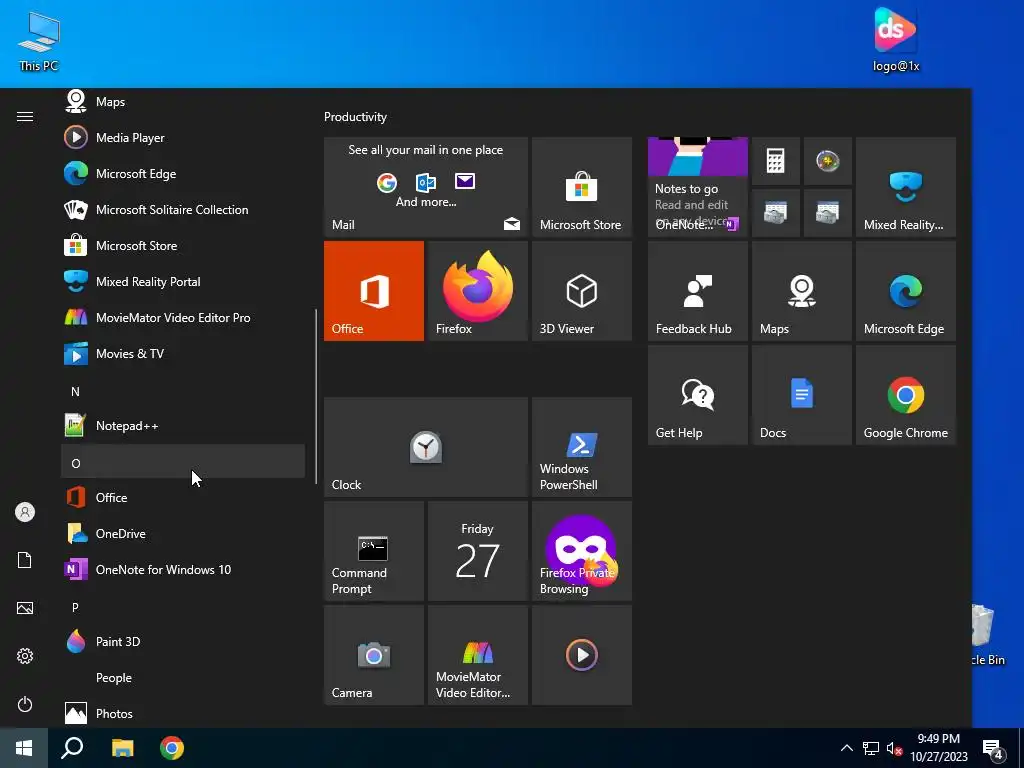The height and width of the screenshot is (768, 1024).
Task: Launch the Firefox Private Browsing tile
Action: 582,551
